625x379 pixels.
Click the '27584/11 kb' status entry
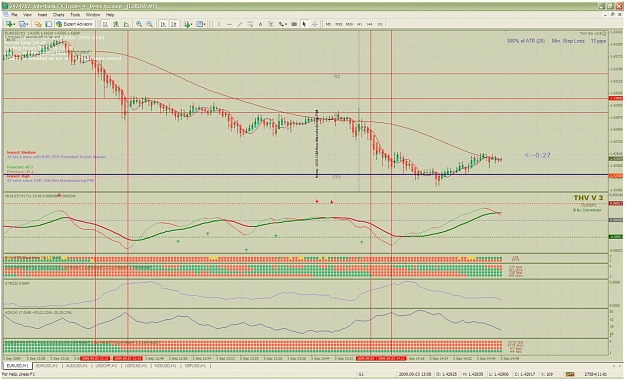pos(595,374)
